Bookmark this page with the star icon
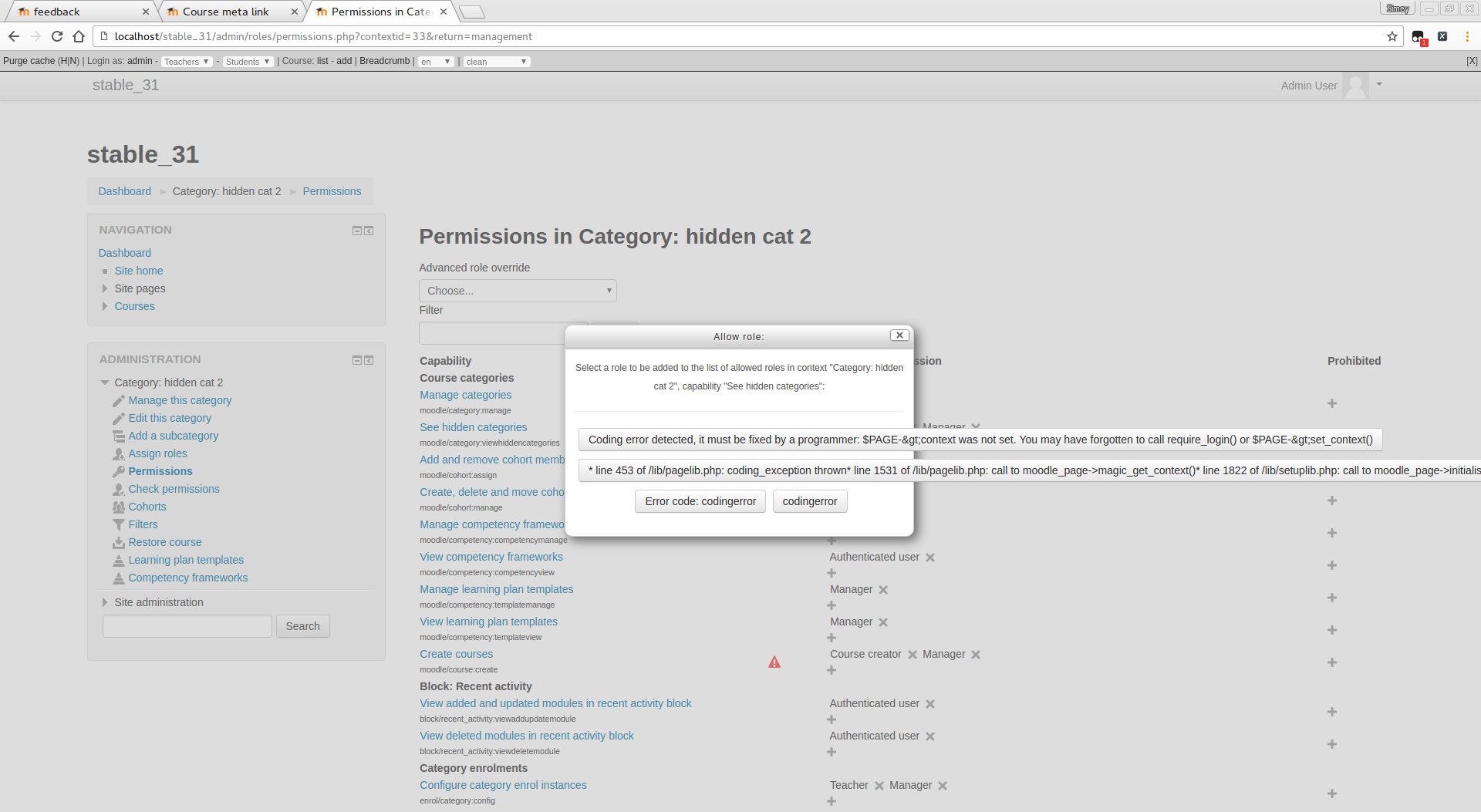This screenshot has height=812, width=1481. tap(1392, 36)
